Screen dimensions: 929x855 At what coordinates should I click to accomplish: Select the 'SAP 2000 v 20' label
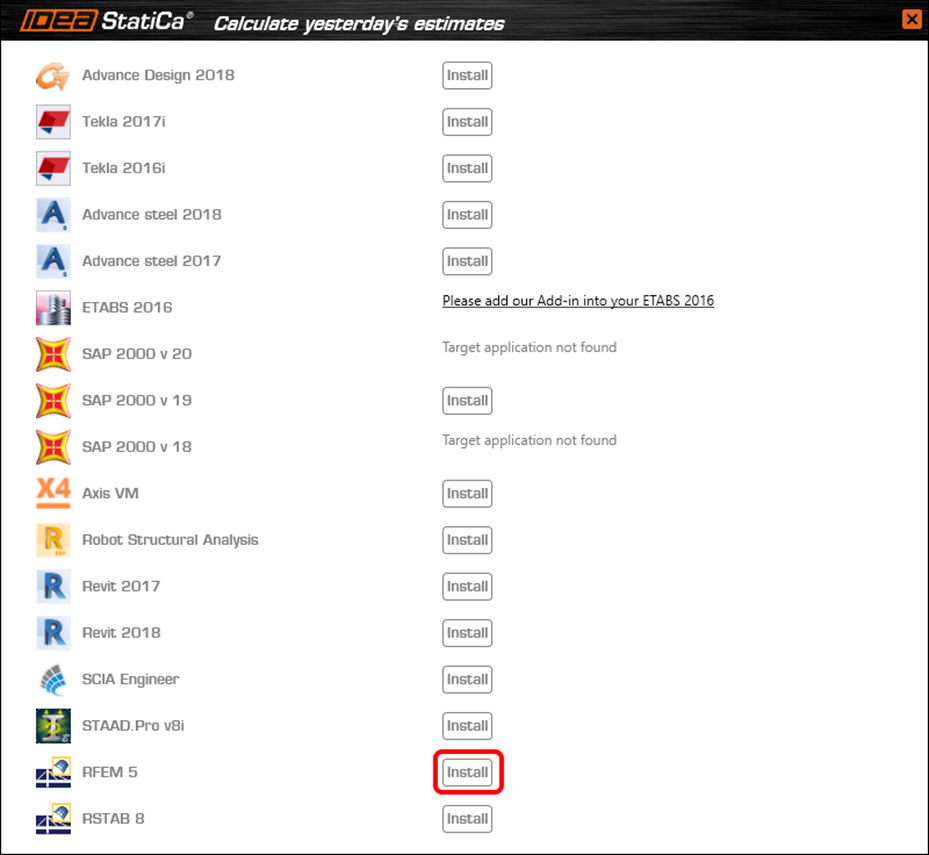point(137,354)
